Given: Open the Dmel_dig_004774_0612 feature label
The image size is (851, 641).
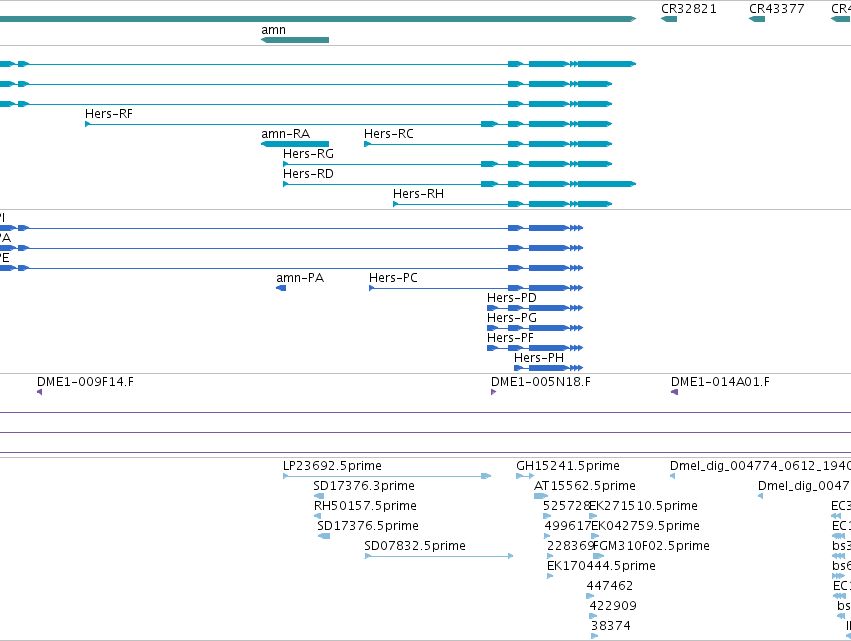Looking at the screenshot, I should (x=760, y=466).
